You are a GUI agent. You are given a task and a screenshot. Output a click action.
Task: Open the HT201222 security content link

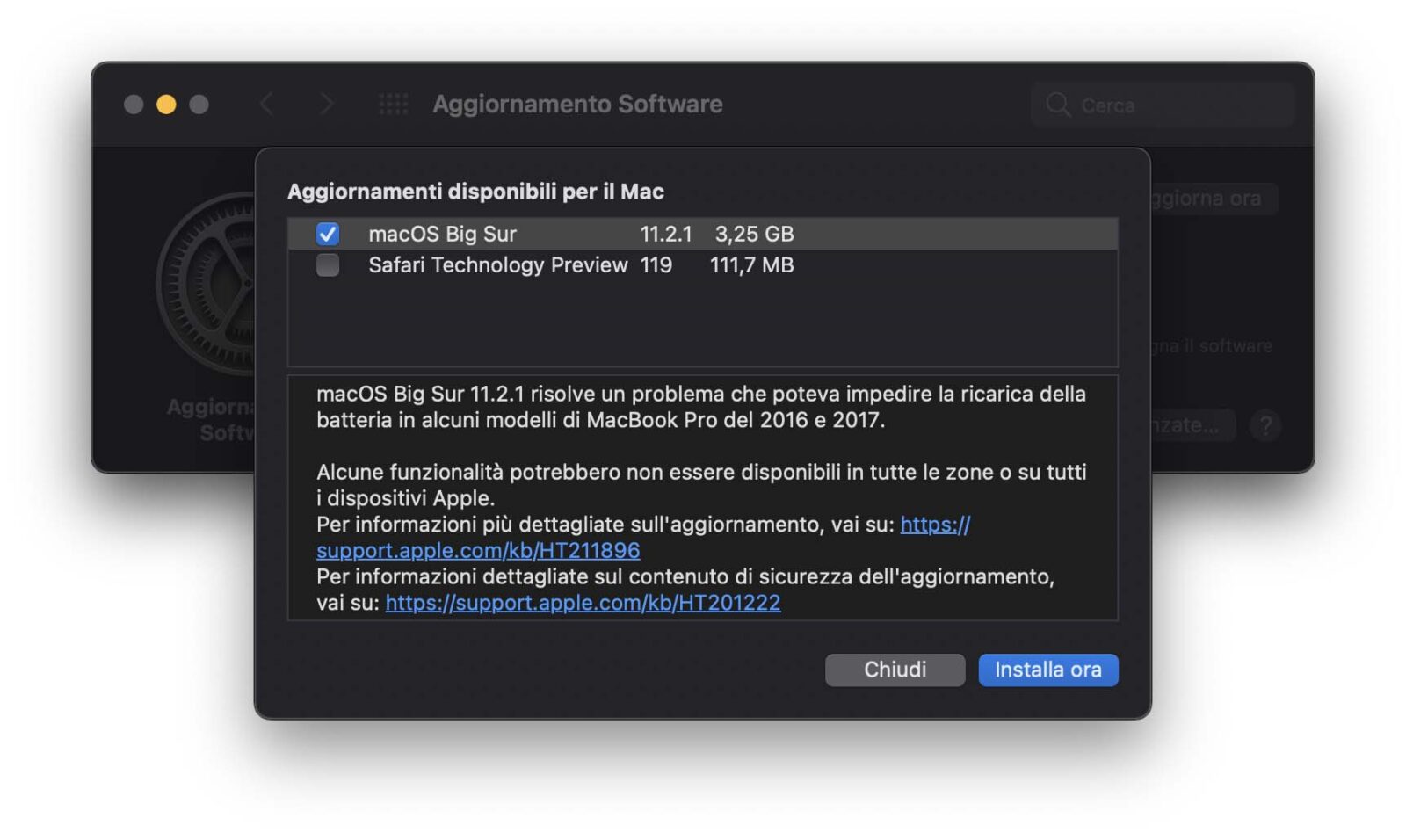click(582, 603)
